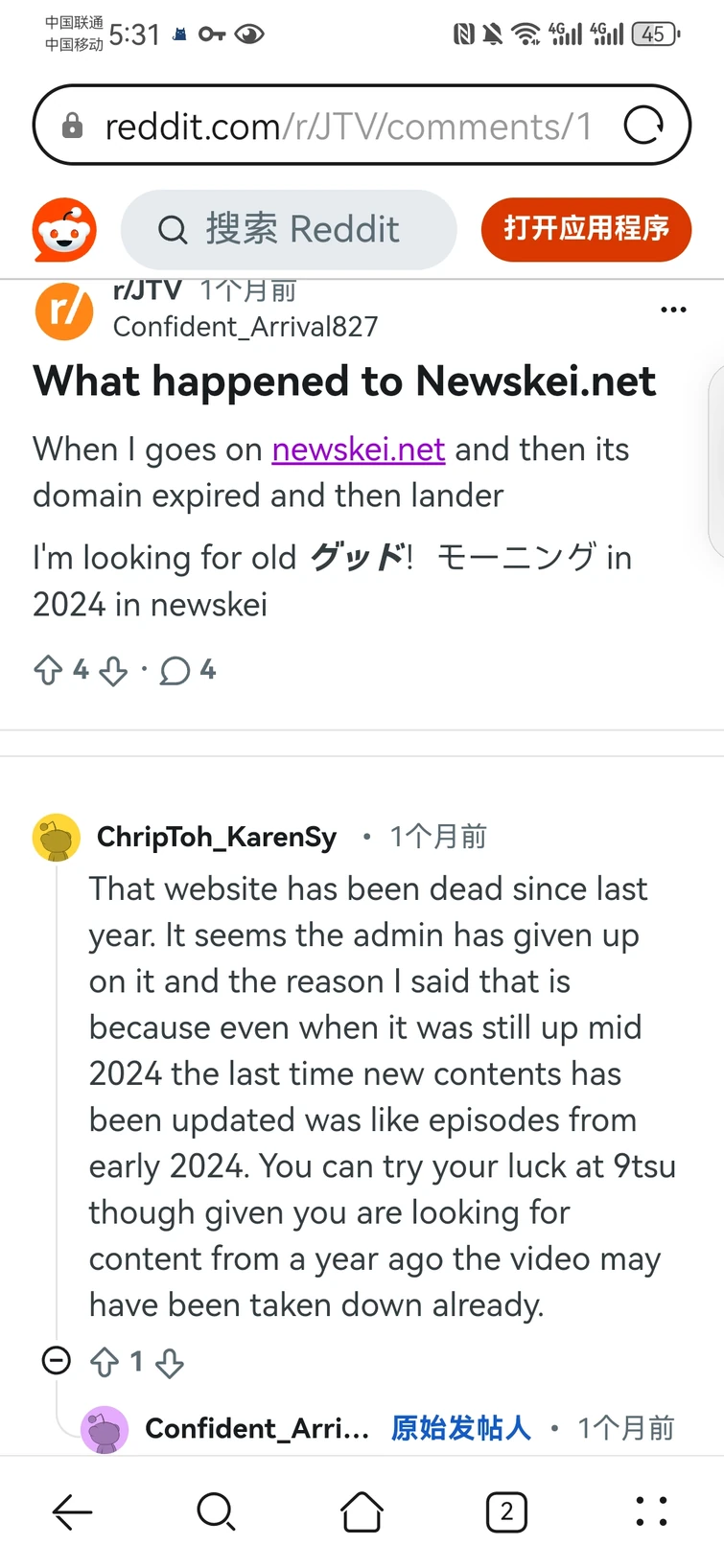Open ChripToh_KarenSy's profile avatar

point(57,838)
